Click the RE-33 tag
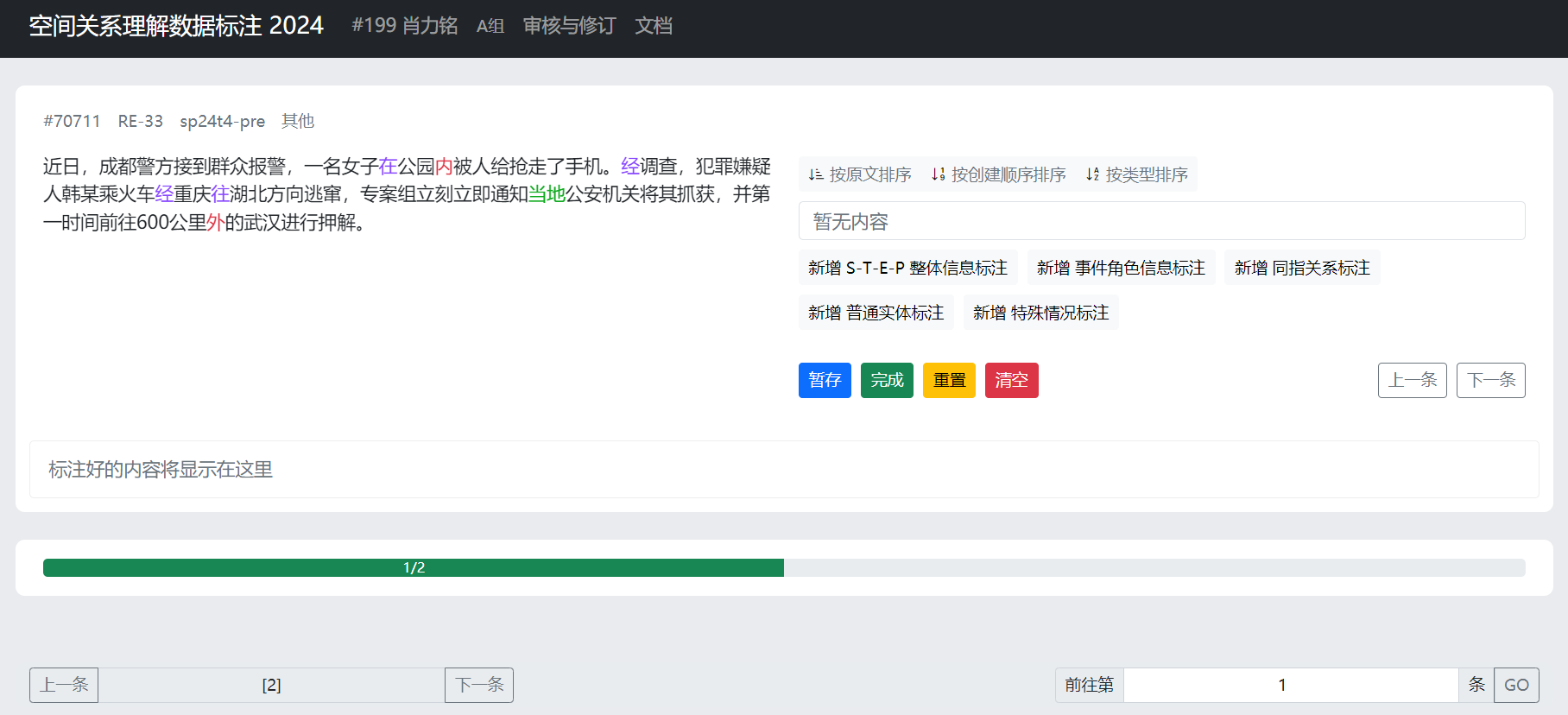The width and height of the screenshot is (1568, 715). [141, 121]
